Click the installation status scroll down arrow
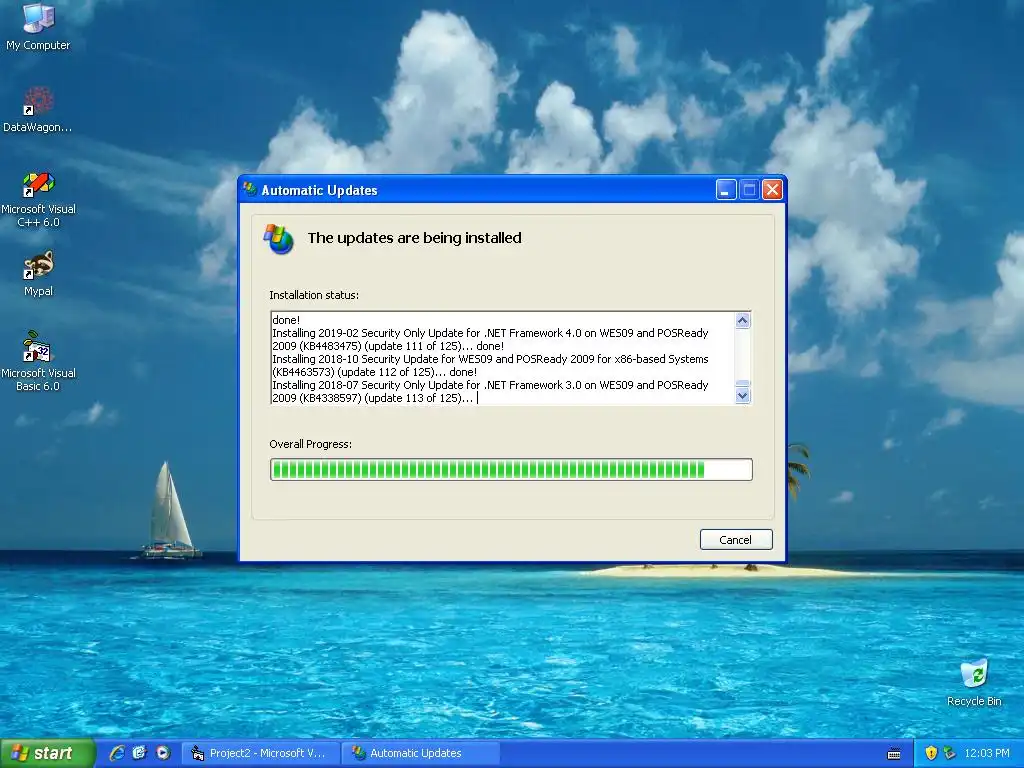The image size is (1024, 768). [x=743, y=396]
